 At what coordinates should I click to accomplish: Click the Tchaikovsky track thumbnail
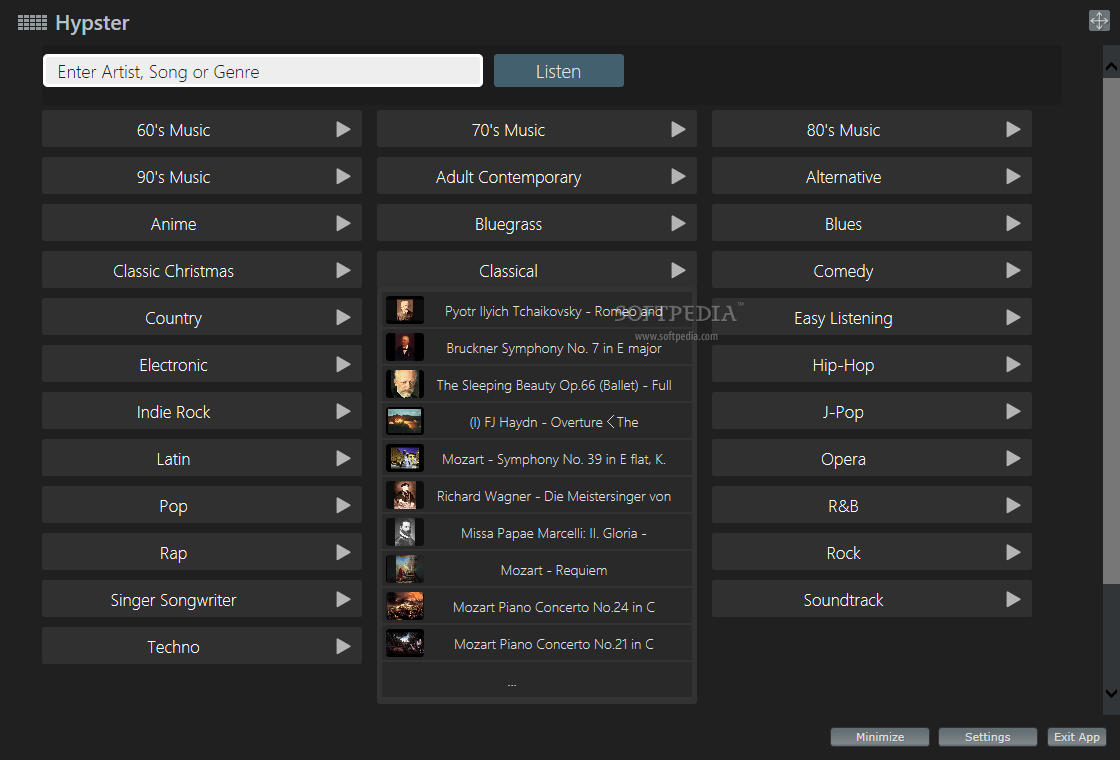coord(405,311)
